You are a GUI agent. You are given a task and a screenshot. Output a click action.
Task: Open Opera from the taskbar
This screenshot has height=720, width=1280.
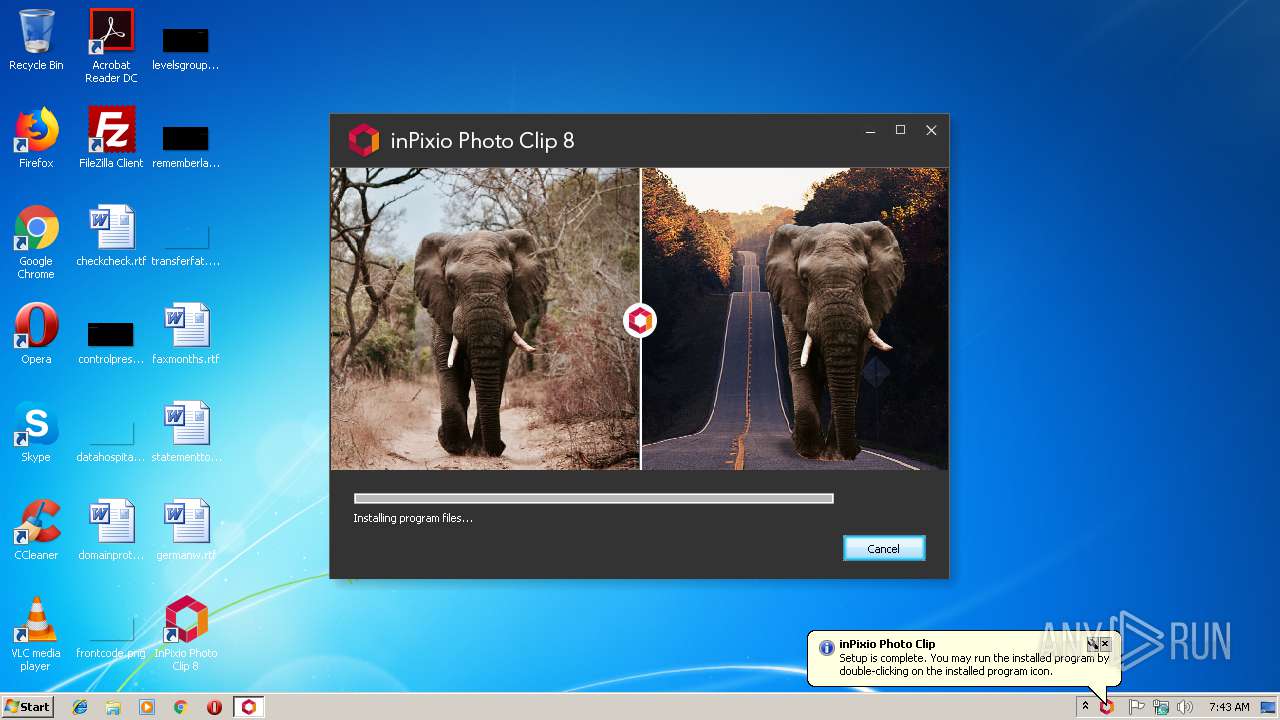pos(214,707)
